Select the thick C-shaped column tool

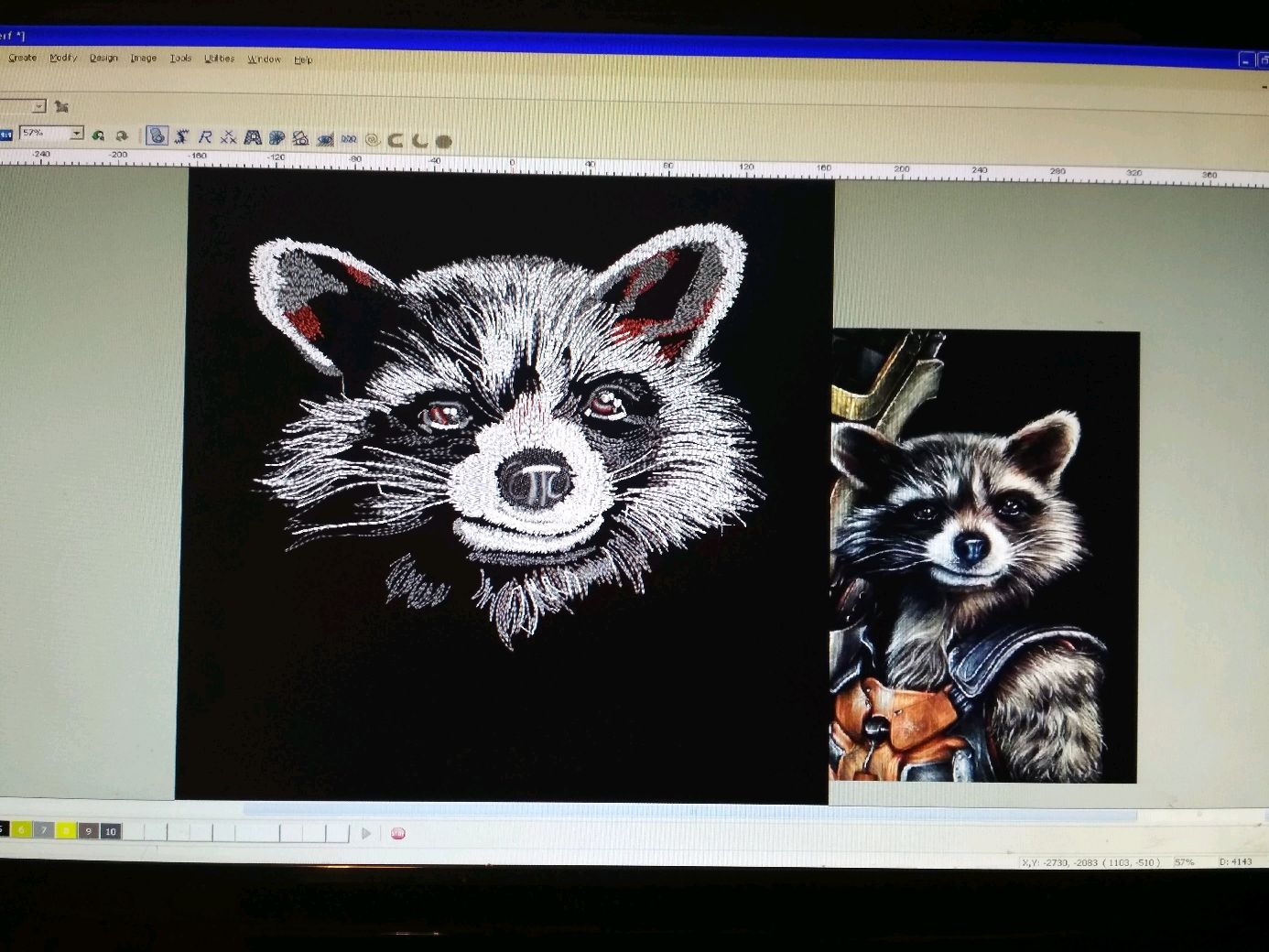[396, 140]
